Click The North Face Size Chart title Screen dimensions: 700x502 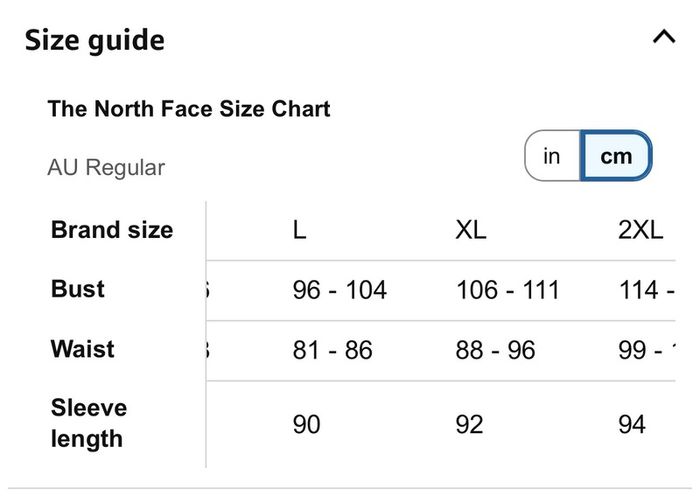pos(189,109)
